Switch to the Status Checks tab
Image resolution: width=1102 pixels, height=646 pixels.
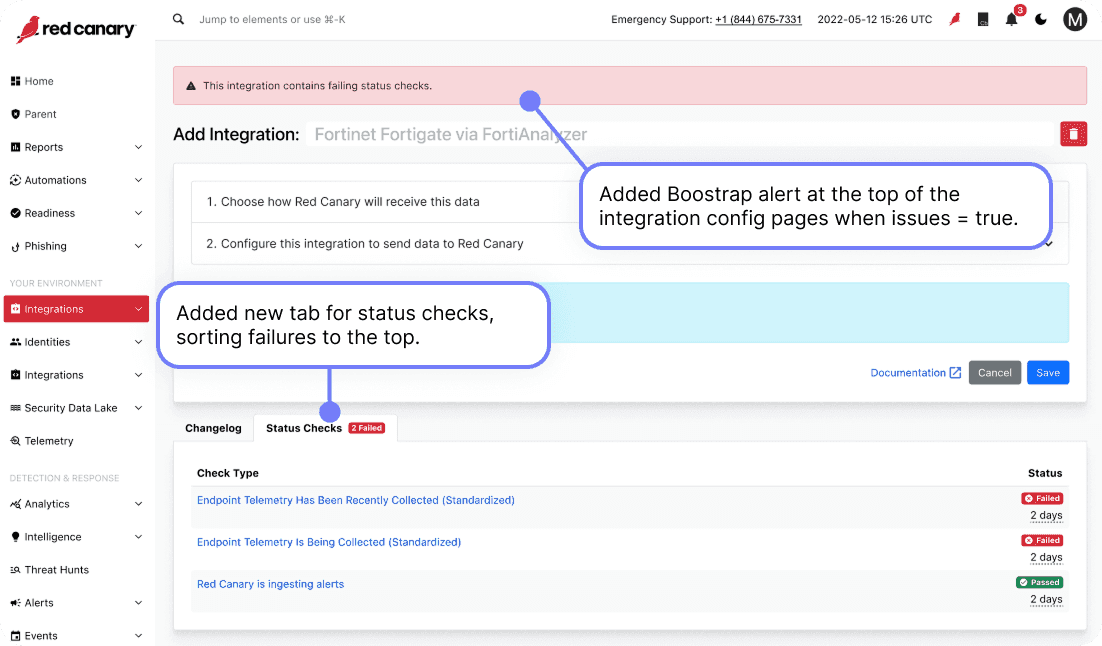[325, 428]
